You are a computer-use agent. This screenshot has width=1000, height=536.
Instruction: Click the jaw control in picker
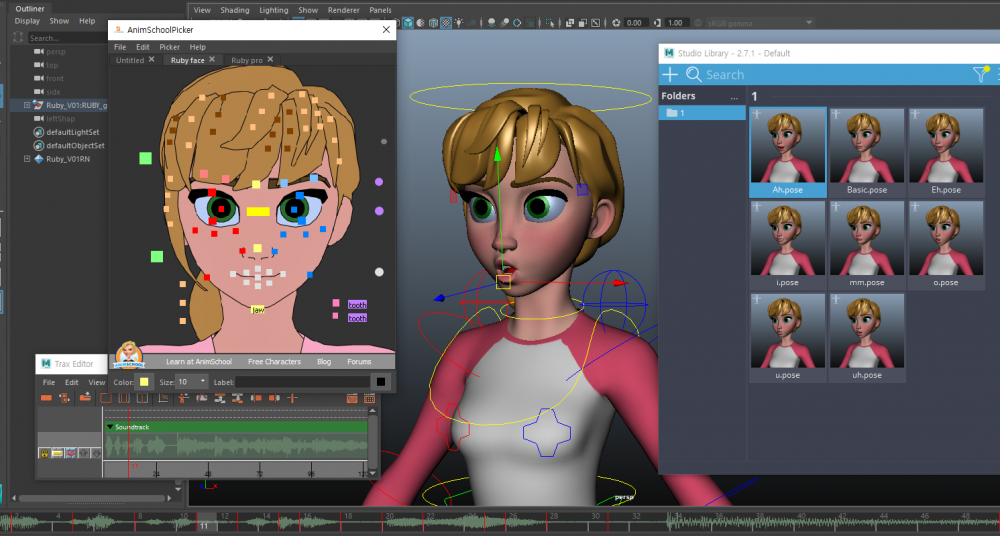point(257,310)
